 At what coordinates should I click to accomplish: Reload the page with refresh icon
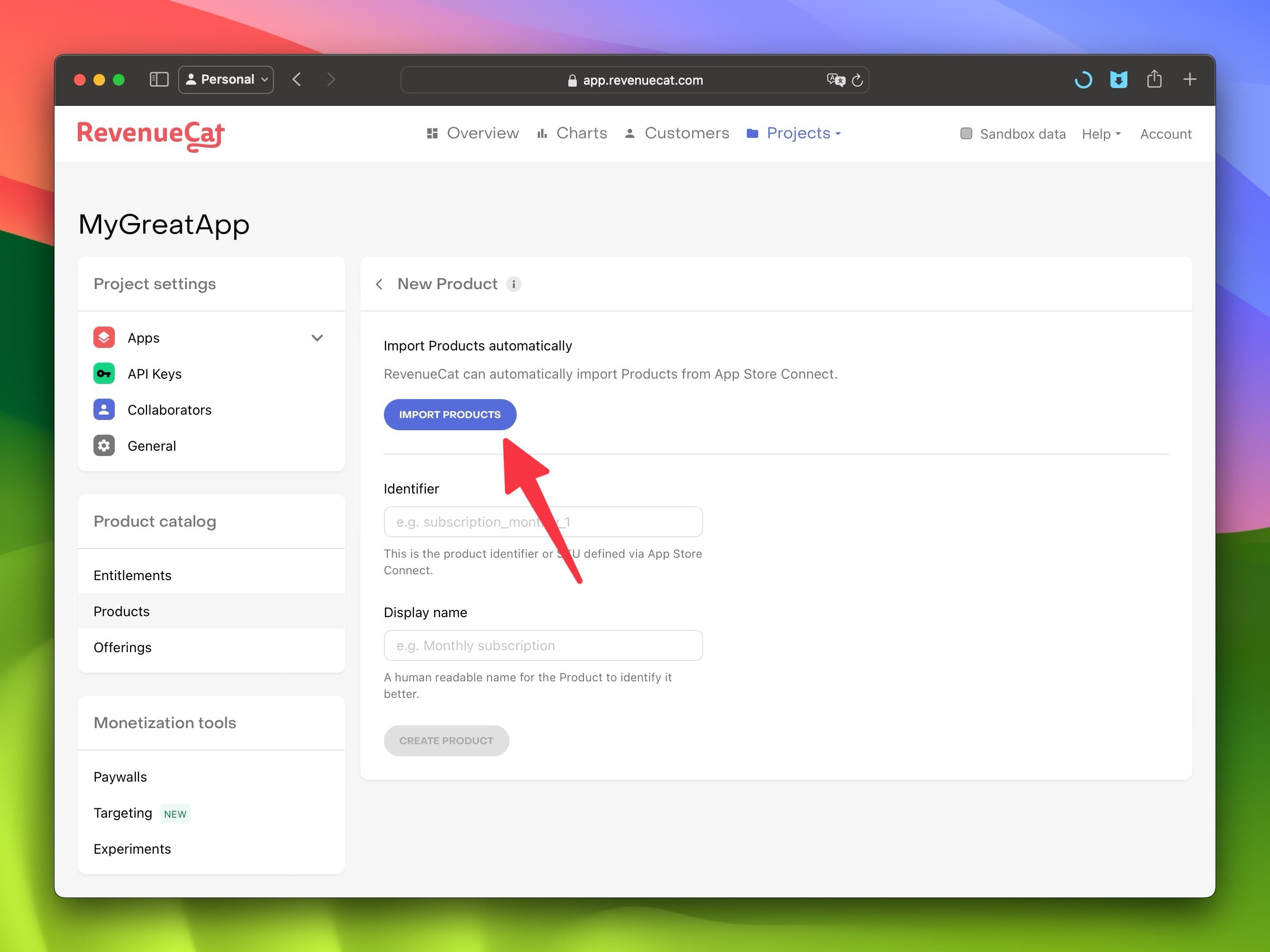857,80
